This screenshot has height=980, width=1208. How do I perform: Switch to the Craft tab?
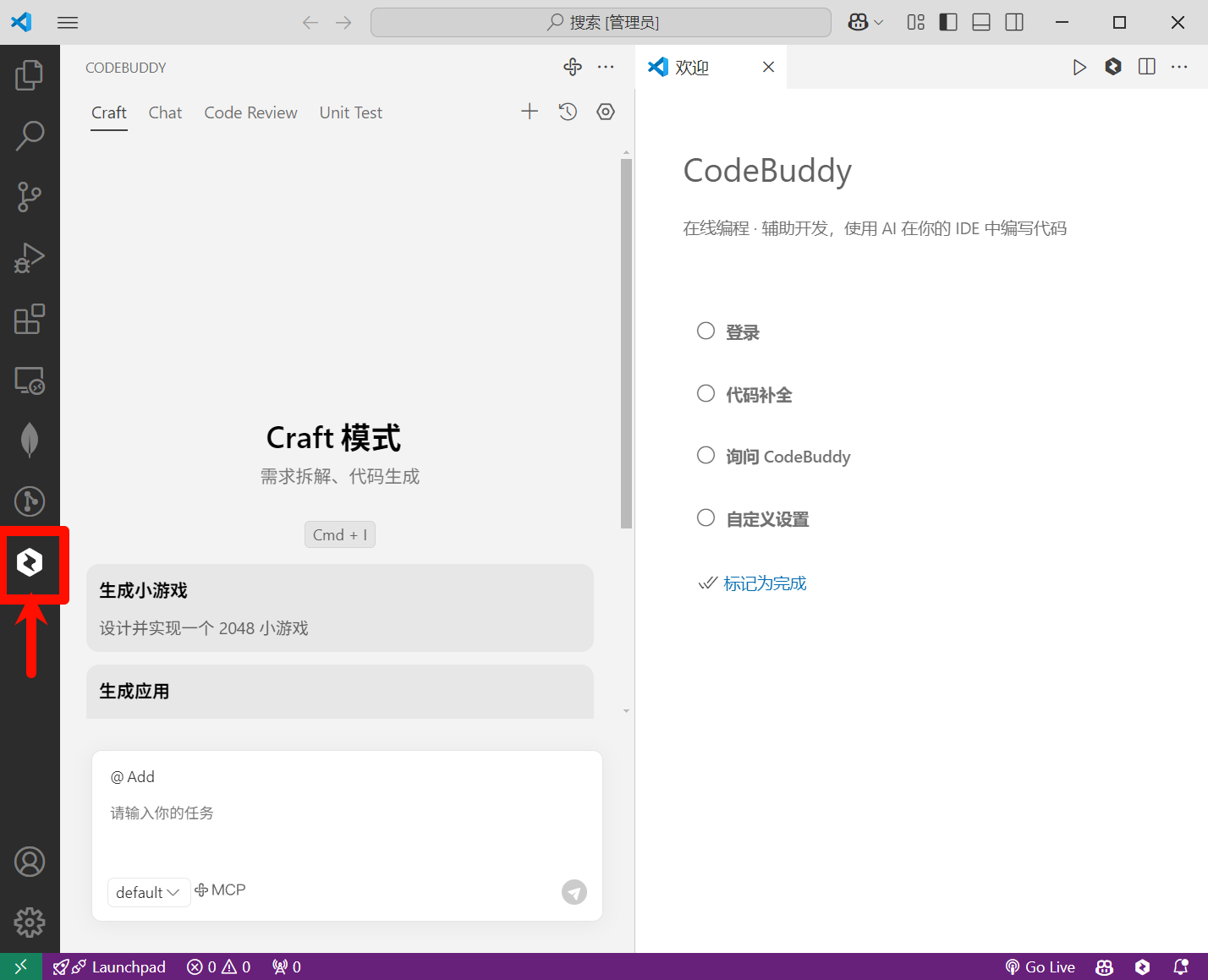click(109, 112)
